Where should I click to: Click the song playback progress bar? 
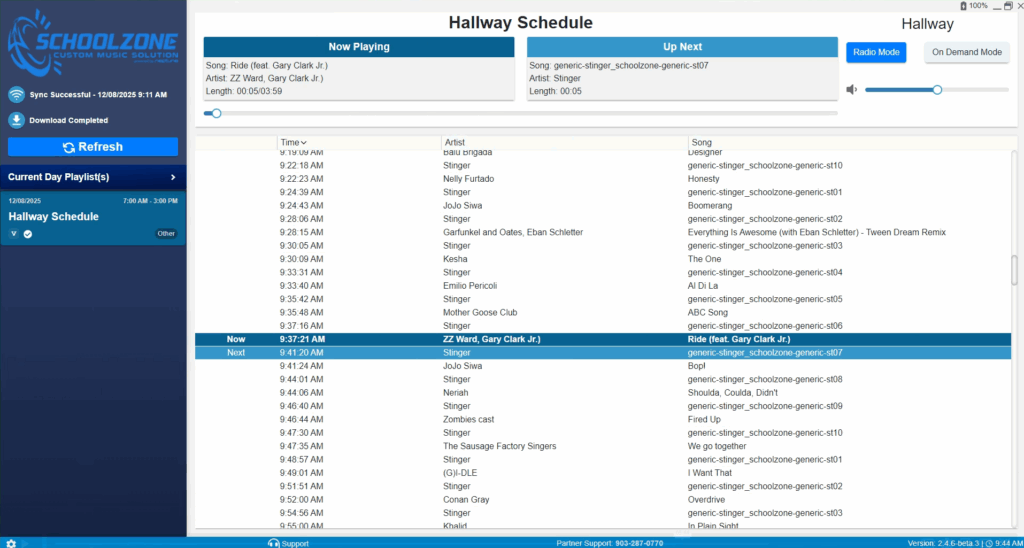click(x=520, y=113)
